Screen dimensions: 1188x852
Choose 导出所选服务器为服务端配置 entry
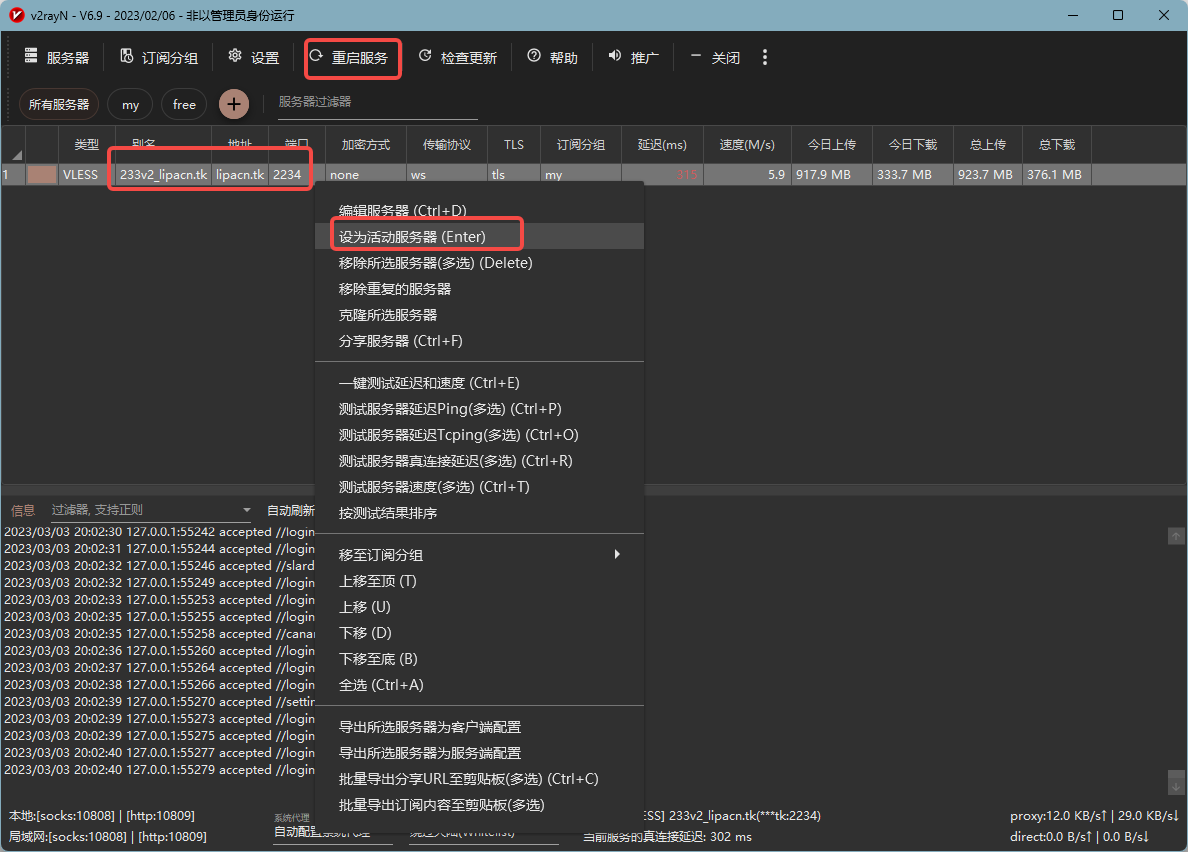tap(479, 753)
